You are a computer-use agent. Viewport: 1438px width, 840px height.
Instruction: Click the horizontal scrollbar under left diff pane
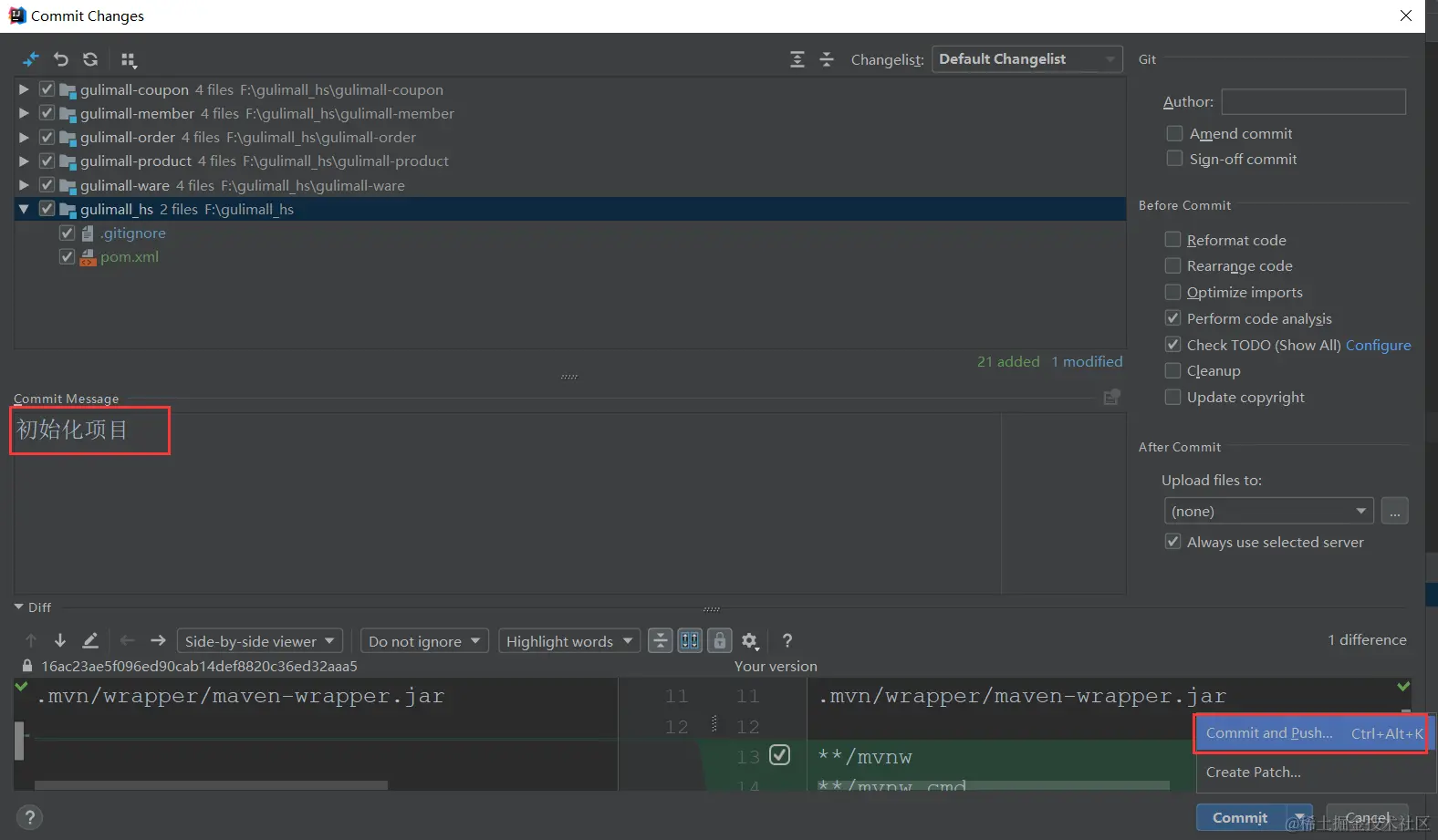(211, 784)
